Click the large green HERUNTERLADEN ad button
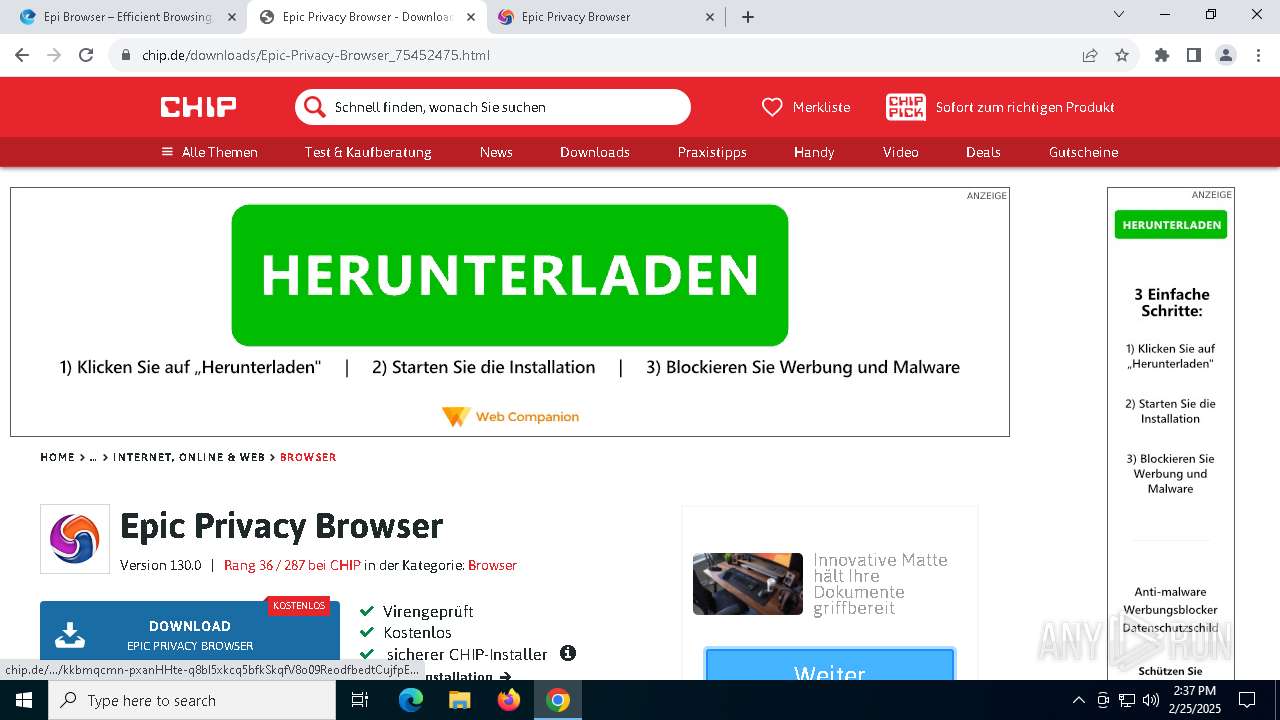The image size is (1280, 720). click(x=510, y=275)
